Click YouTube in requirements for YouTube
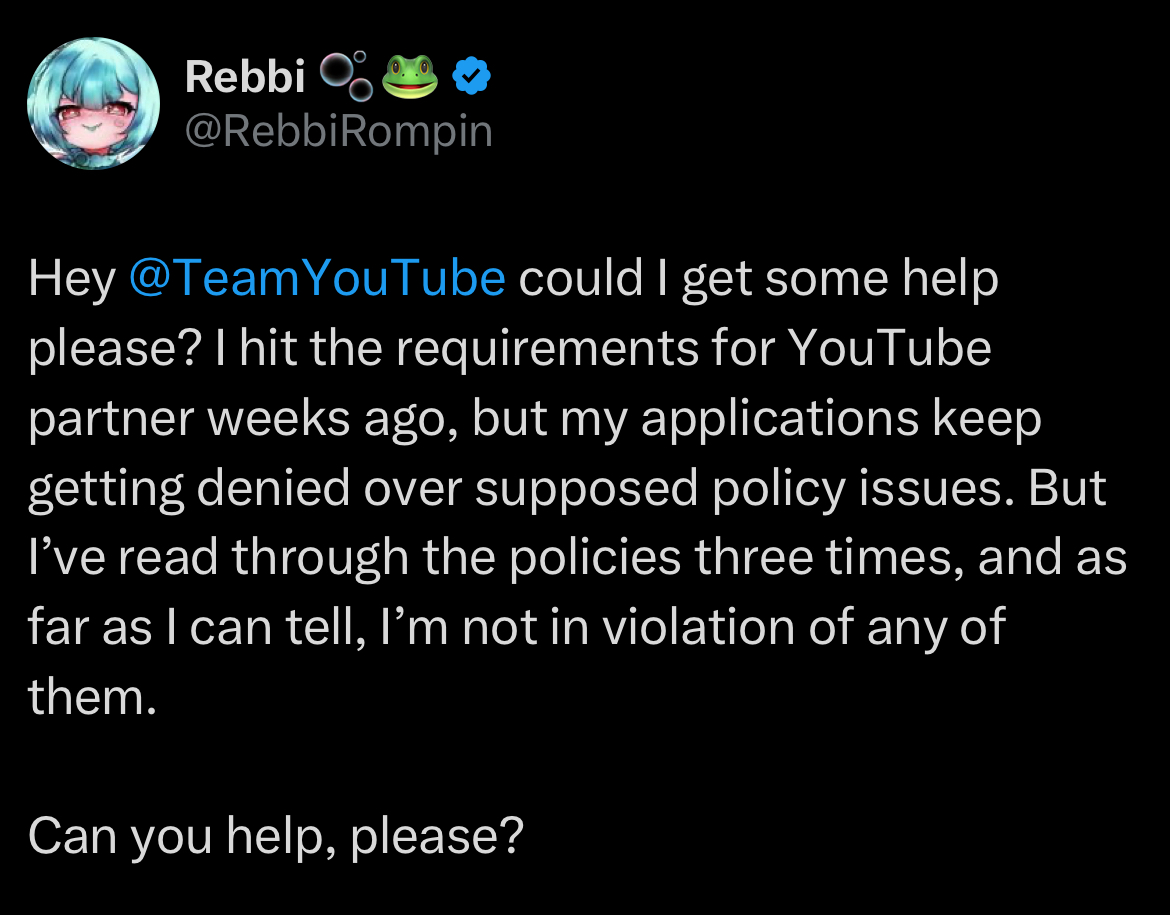Screen dimensions: 1170x915 (889, 348)
